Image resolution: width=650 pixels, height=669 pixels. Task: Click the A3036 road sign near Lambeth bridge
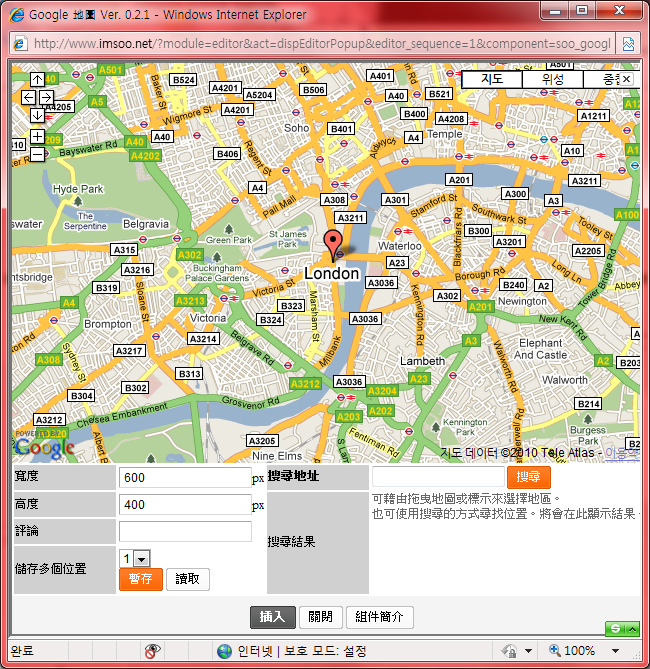364,319
